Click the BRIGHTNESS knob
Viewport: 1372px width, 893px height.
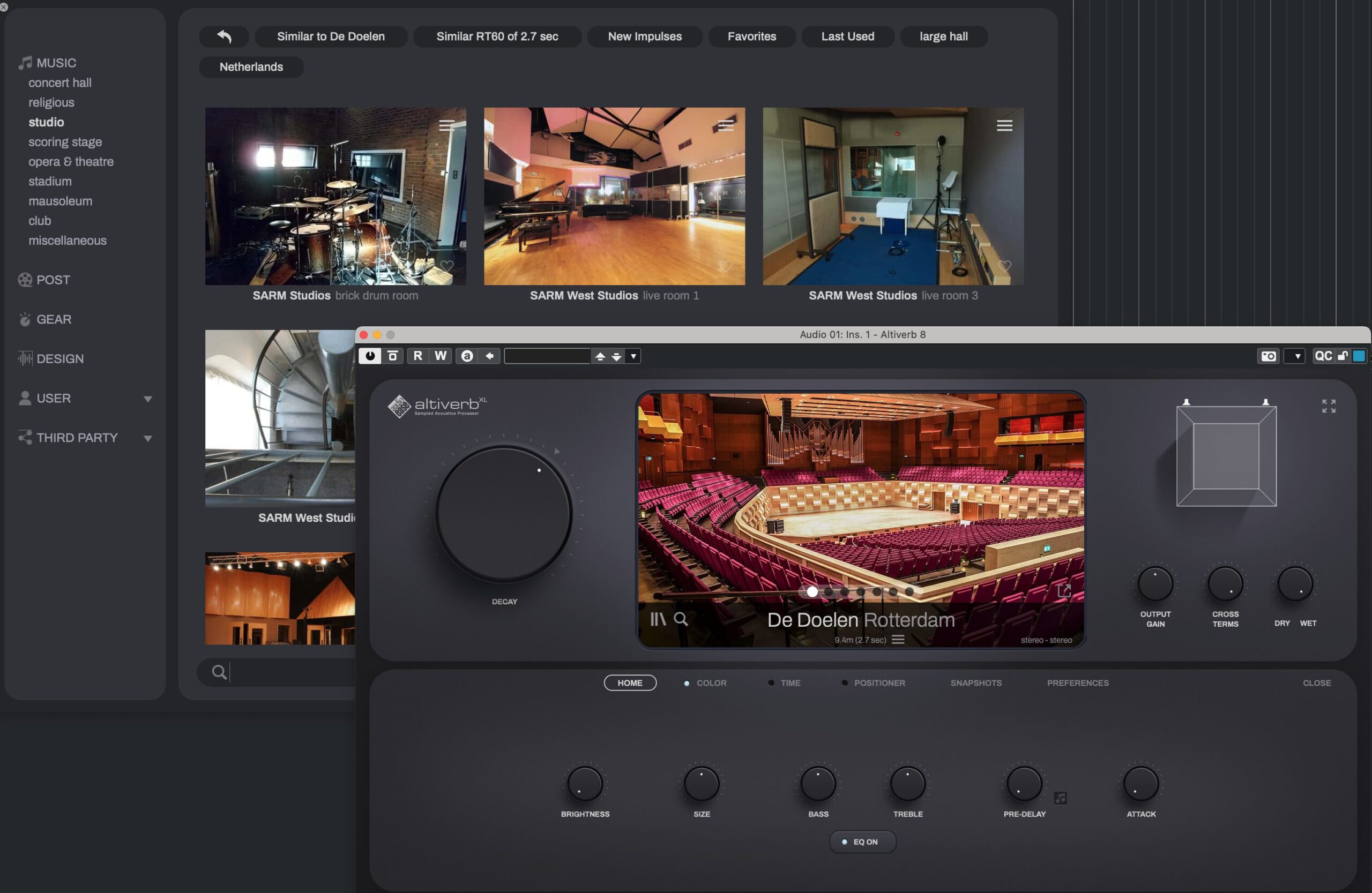point(585,784)
